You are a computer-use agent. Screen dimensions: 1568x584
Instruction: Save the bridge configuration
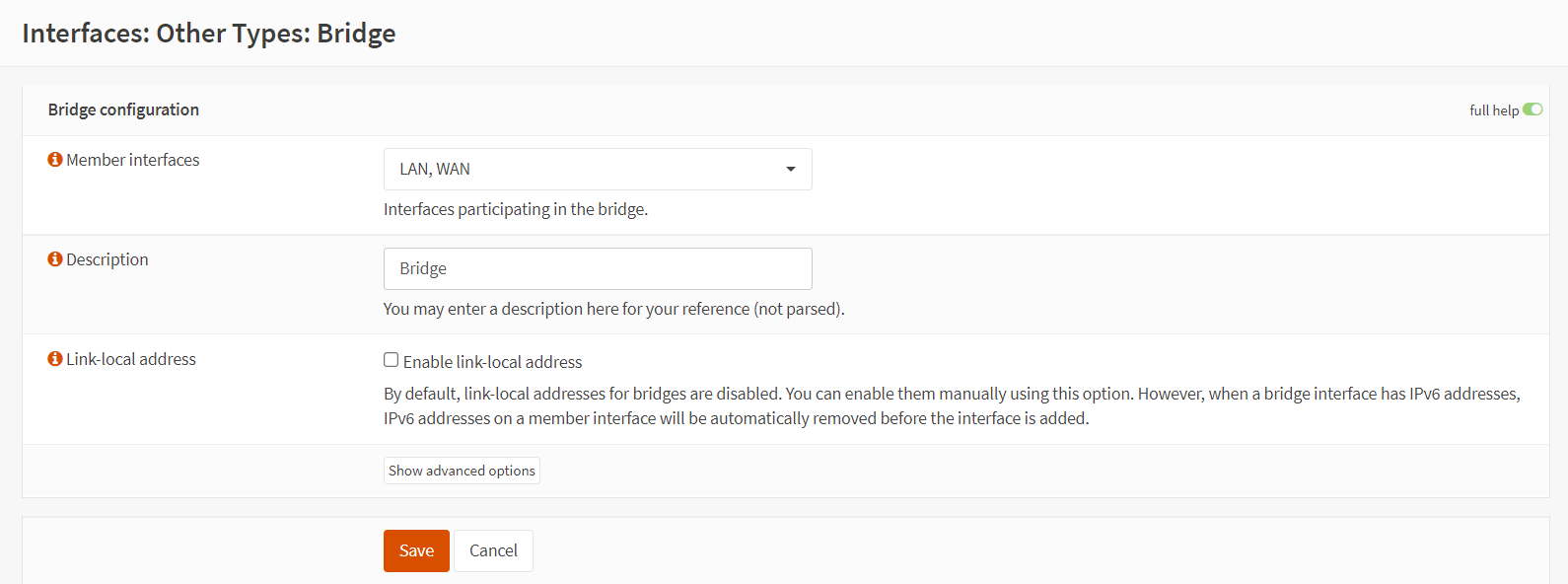click(x=416, y=550)
